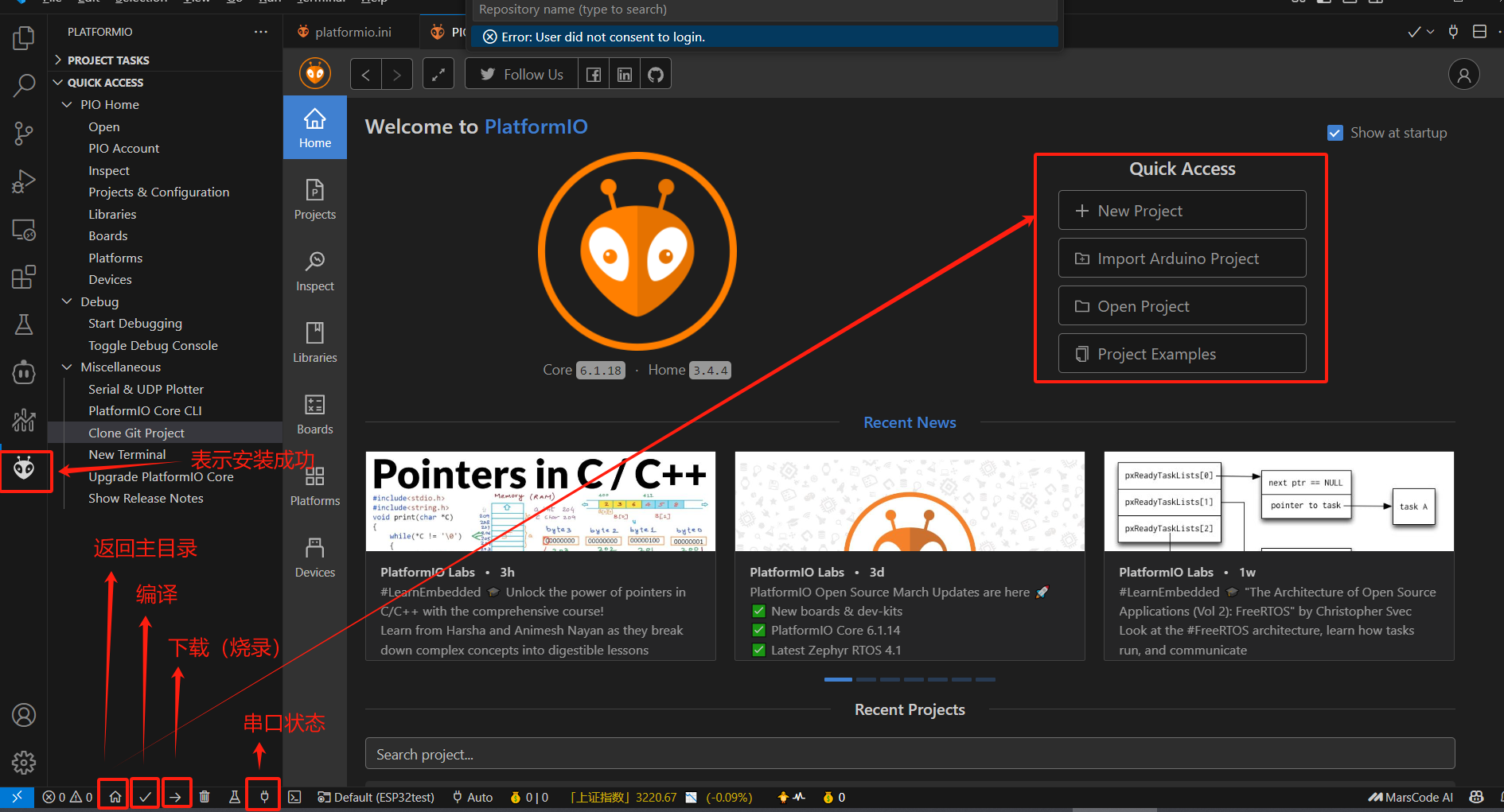The height and width of the screenshot is (812, 1504).
Task: Change the Auto serial port selector
Action: click(473, 797)
